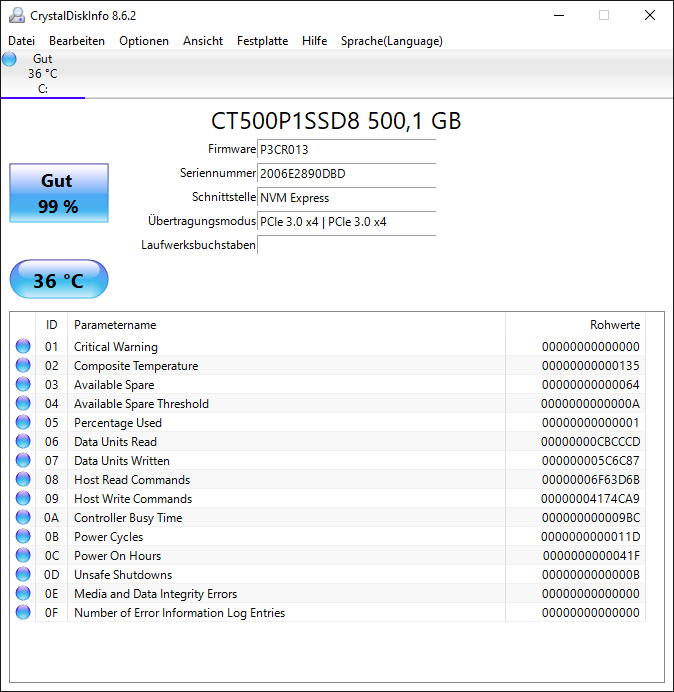674x692 pixels.
Task: Open the Optionen menu
Action: point(144,41)
